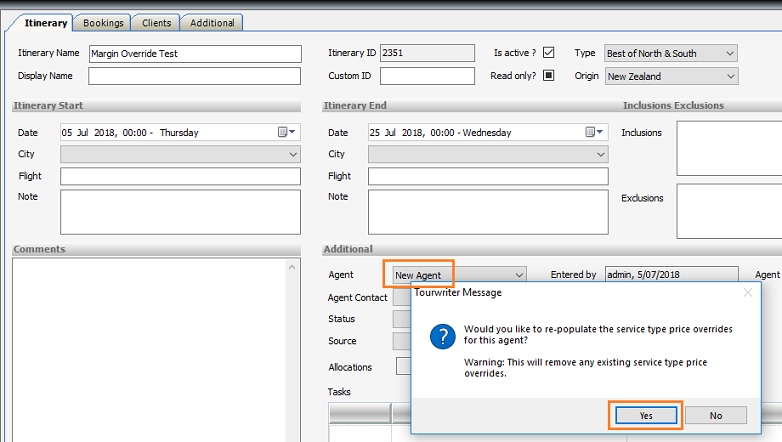Expand the Origin dropdown

(x=730, y=76)
